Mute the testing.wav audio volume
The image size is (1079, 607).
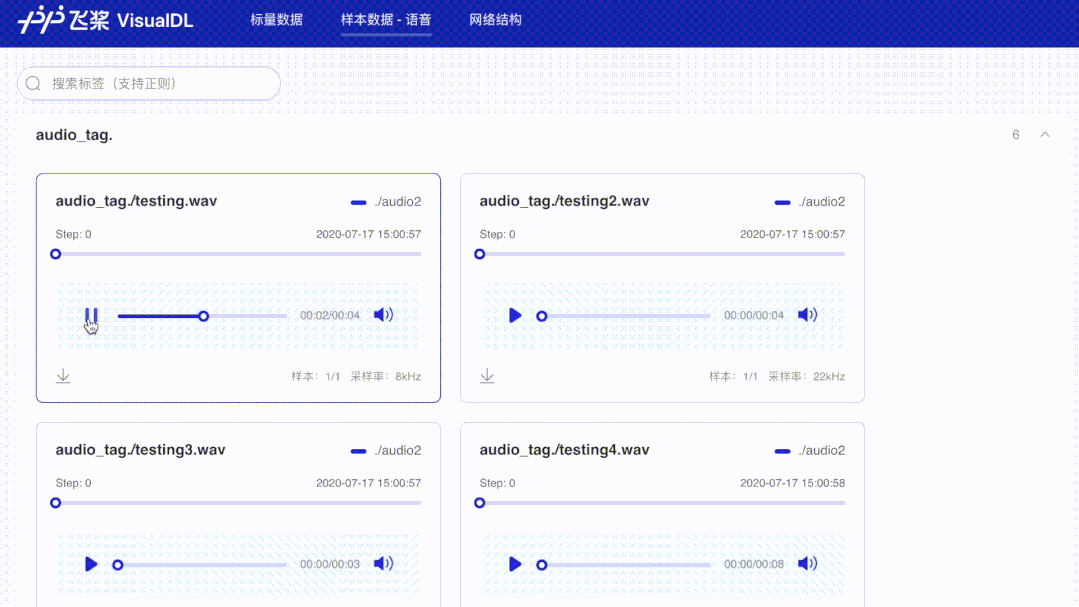[383, 314]
